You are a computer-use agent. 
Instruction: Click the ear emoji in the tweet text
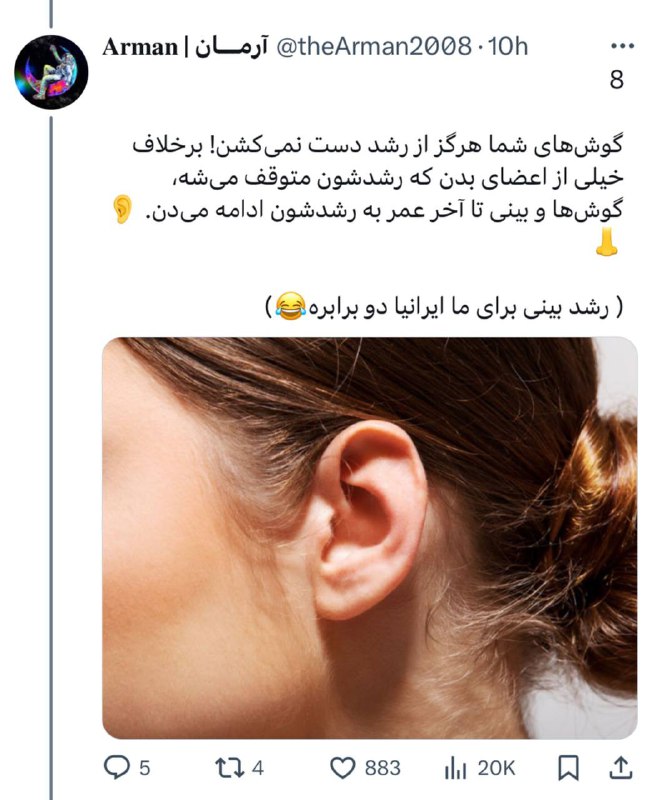point(122,209)
